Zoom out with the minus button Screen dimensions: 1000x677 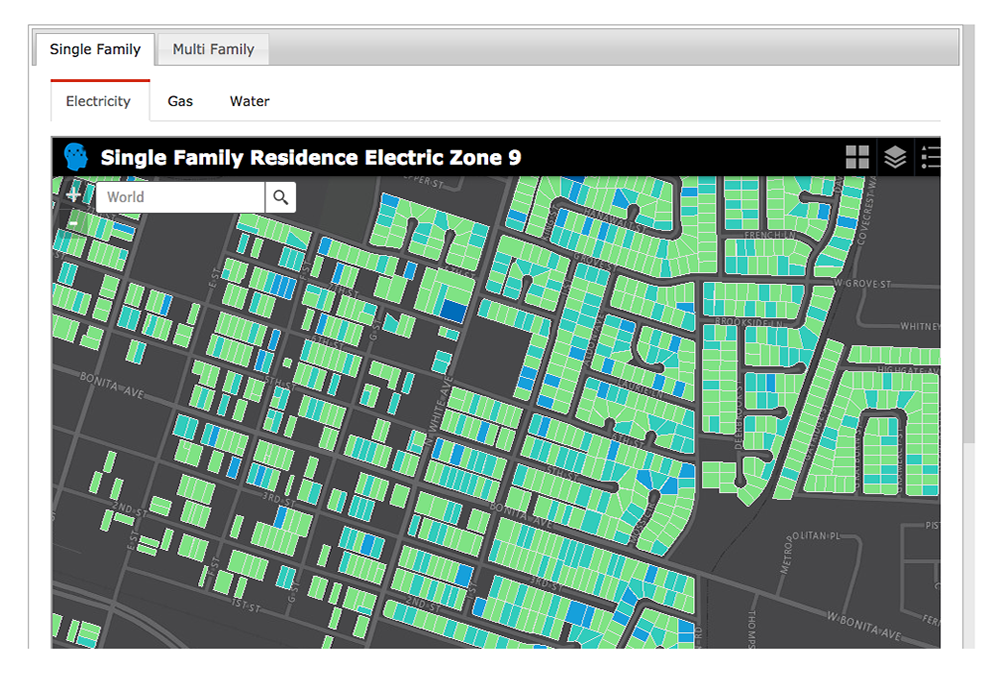[x=74, y=222]
